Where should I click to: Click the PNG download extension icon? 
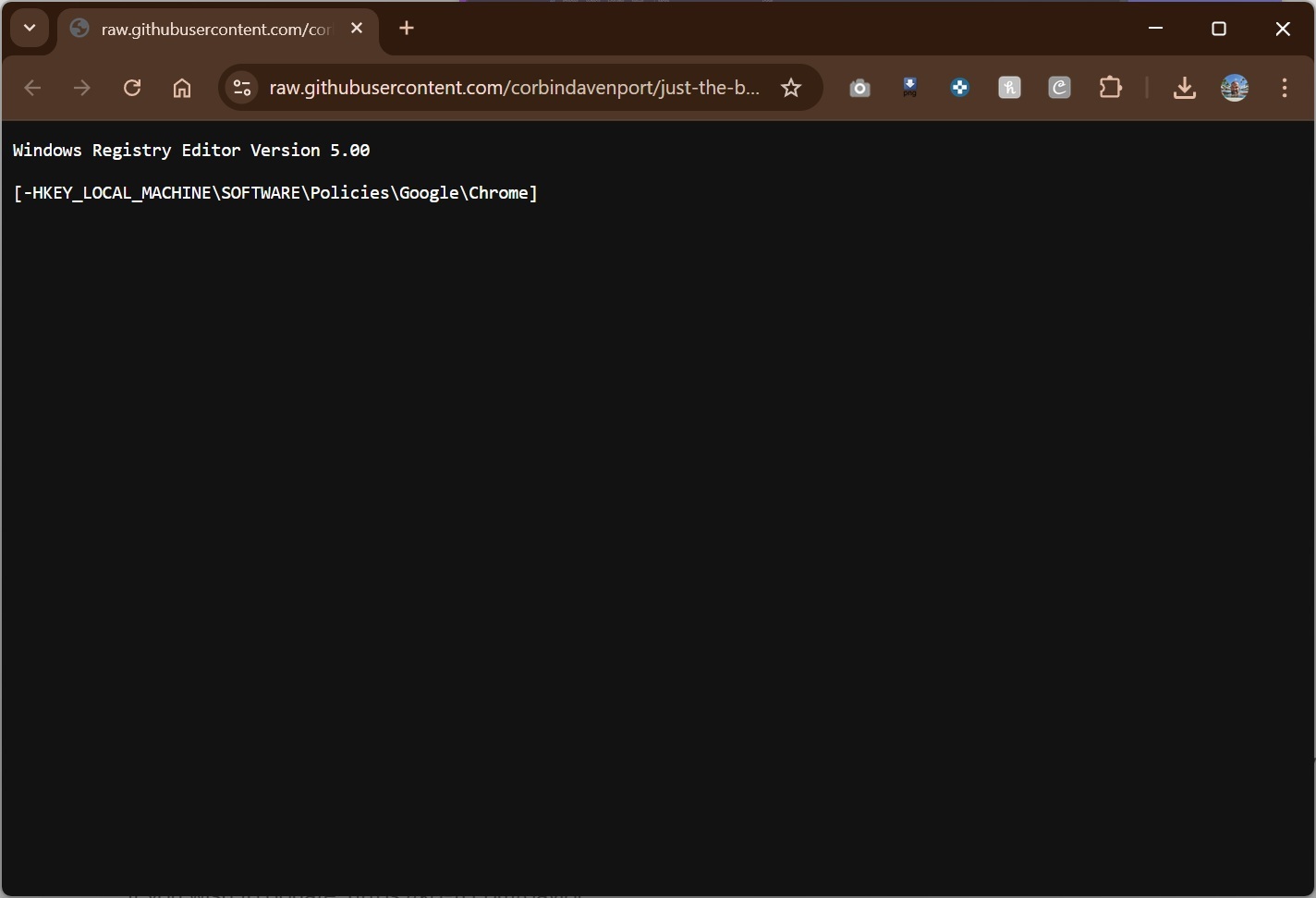(x=909, y=88)
